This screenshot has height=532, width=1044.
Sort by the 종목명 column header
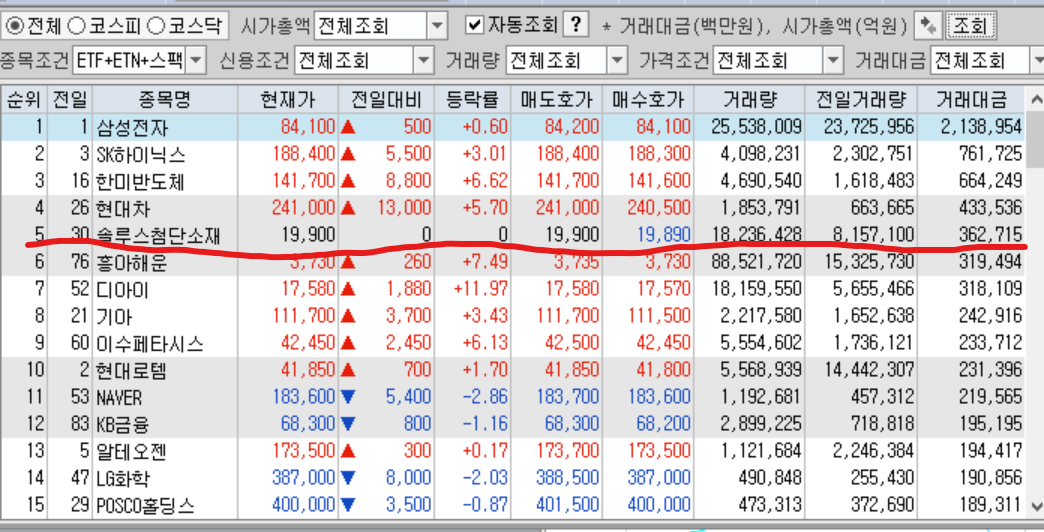pos(165,100)
